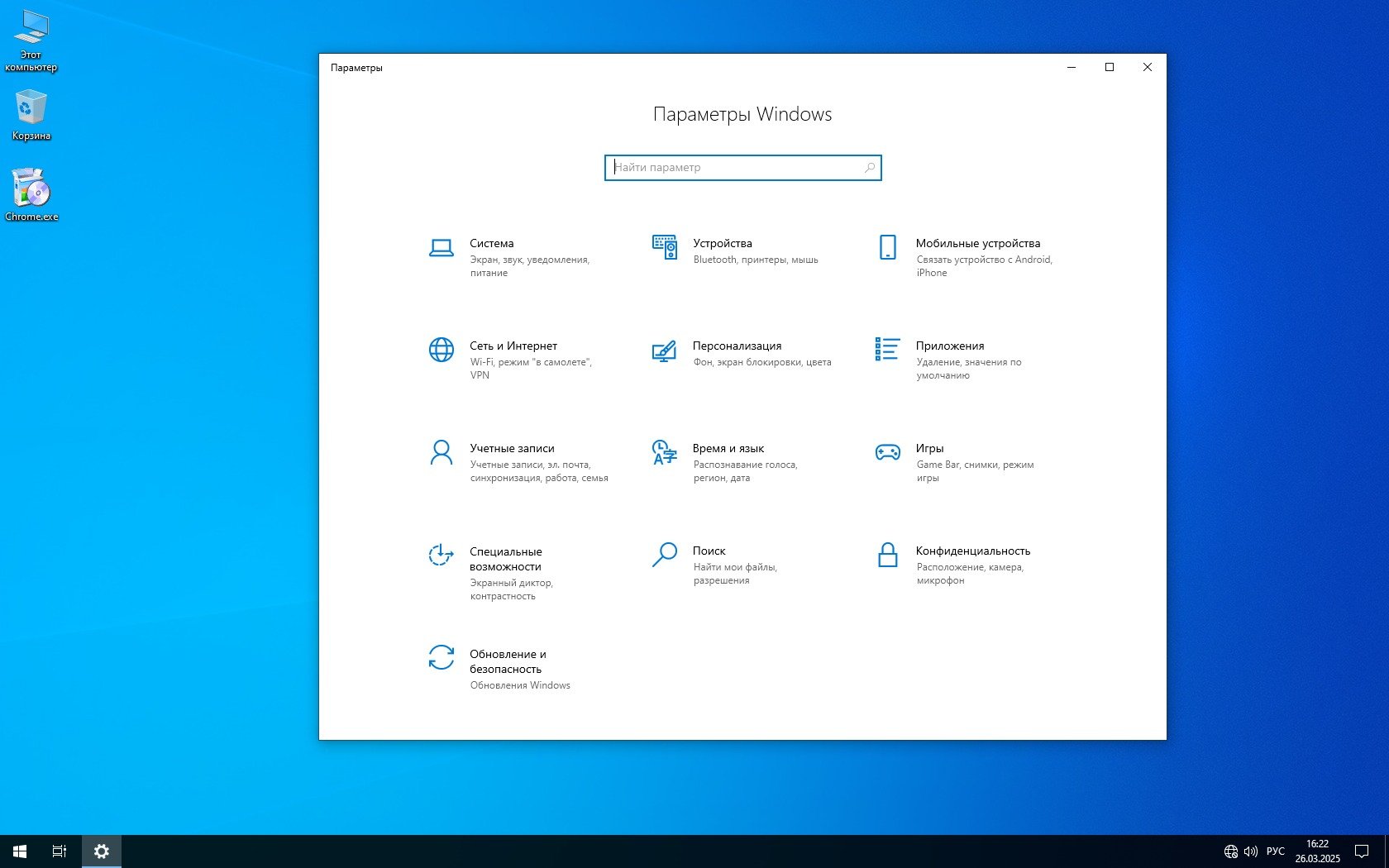Screen dimensions: 1389x868
Task: Open the Учетные записи person icon
Action: coord(442,452)
